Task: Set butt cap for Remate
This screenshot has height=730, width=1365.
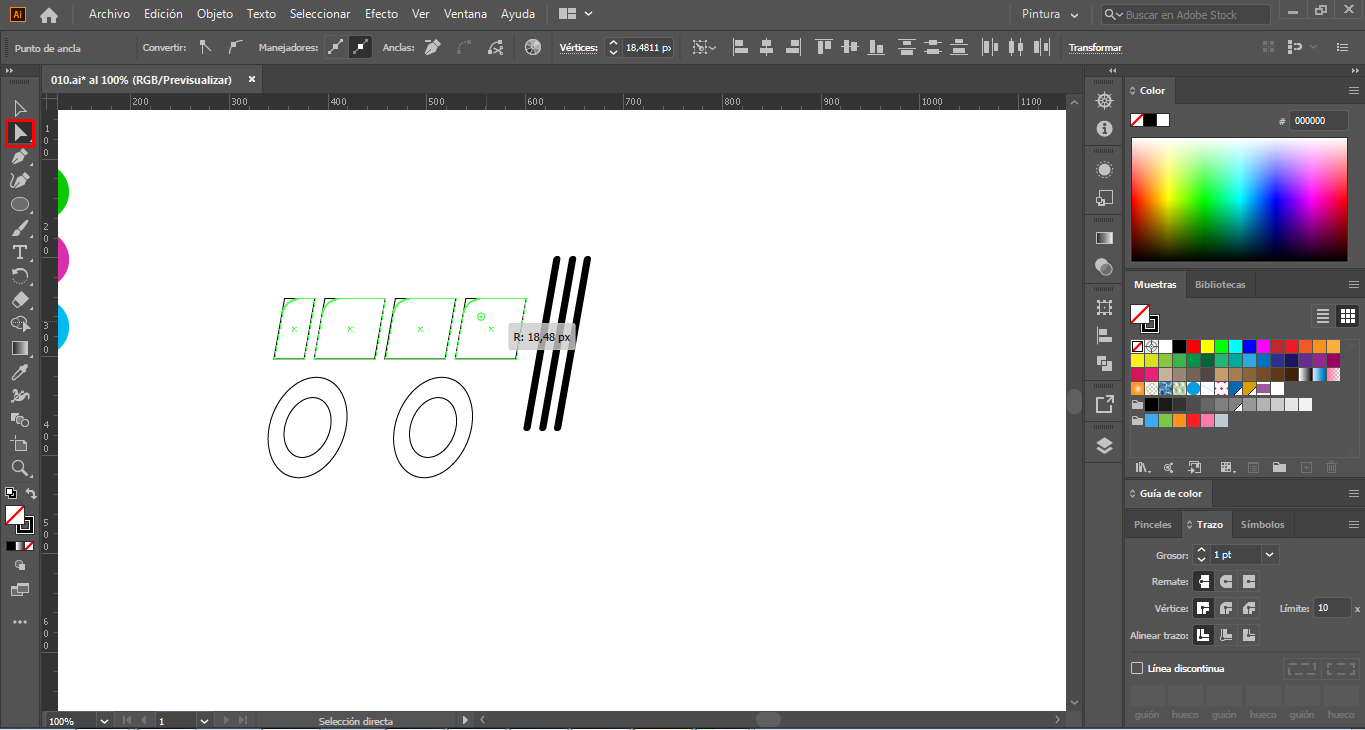Action: [x=1204, y=581]
